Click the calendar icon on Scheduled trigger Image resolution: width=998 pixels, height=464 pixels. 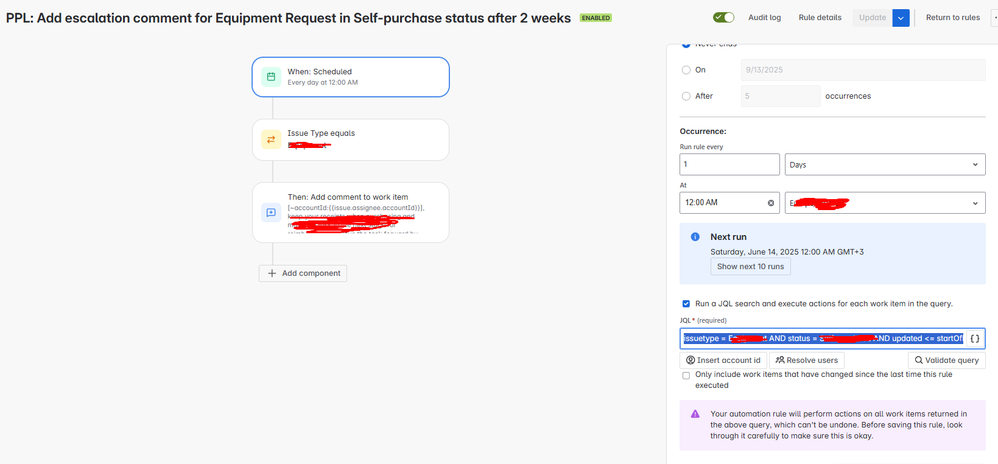click(x=270, y=77)
